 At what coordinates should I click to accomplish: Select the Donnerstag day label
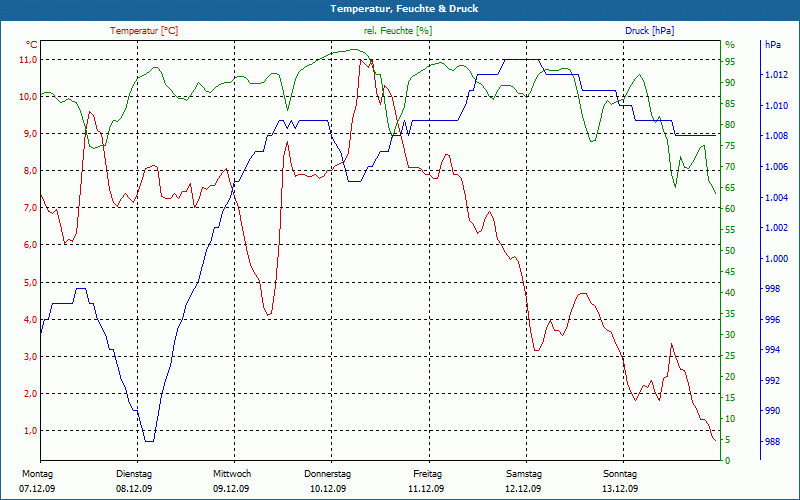click(328, 474)
